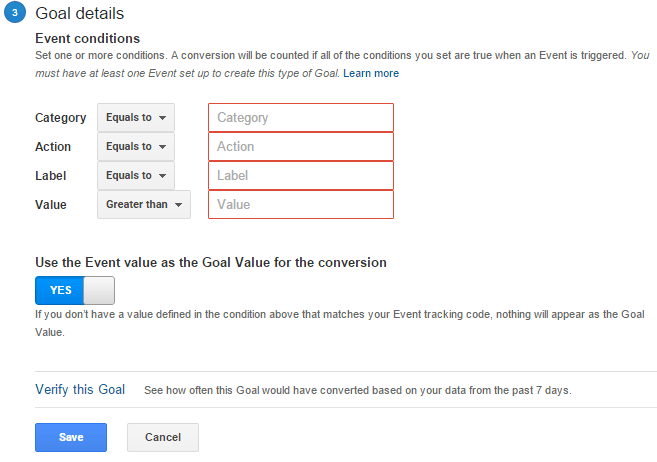The width and height of the screenshot is (657, 462).
Task: Click the Goal details heading
Action: click(x=80, y=13)
